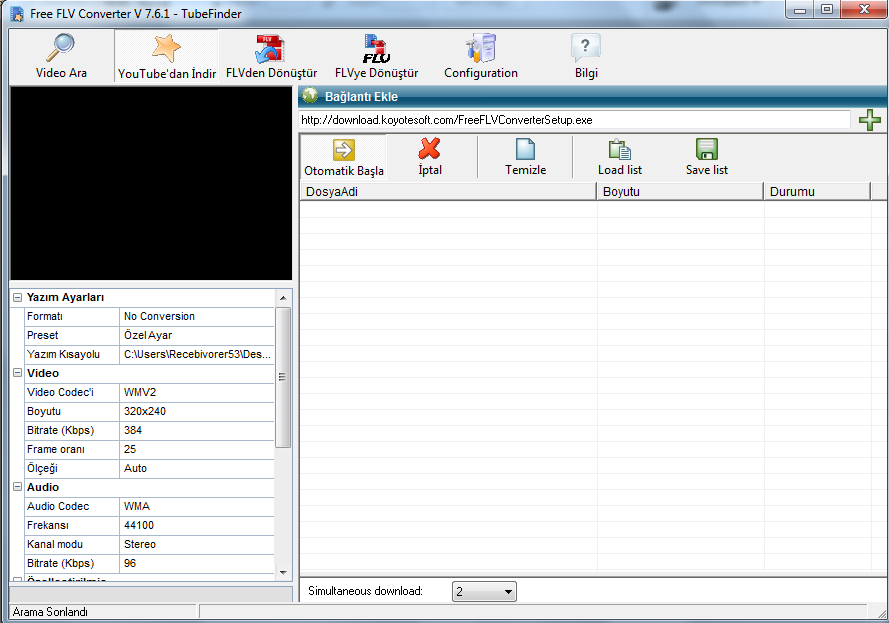This screenshot has height=623, width=889.
Task: Sort by the DosyaAdi column header
Action: click(448, 192)
